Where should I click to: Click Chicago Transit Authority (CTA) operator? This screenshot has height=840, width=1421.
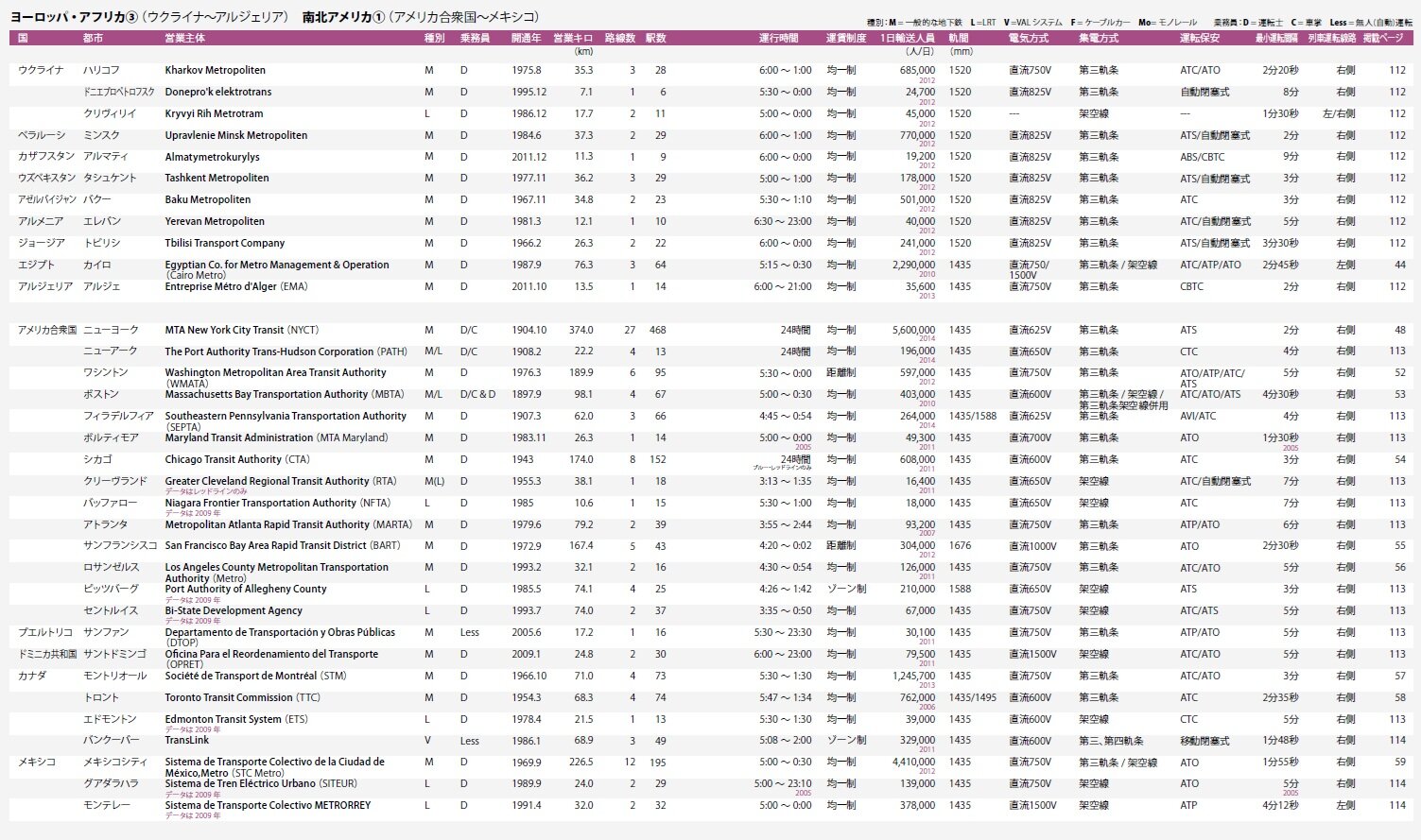[237, 459]
